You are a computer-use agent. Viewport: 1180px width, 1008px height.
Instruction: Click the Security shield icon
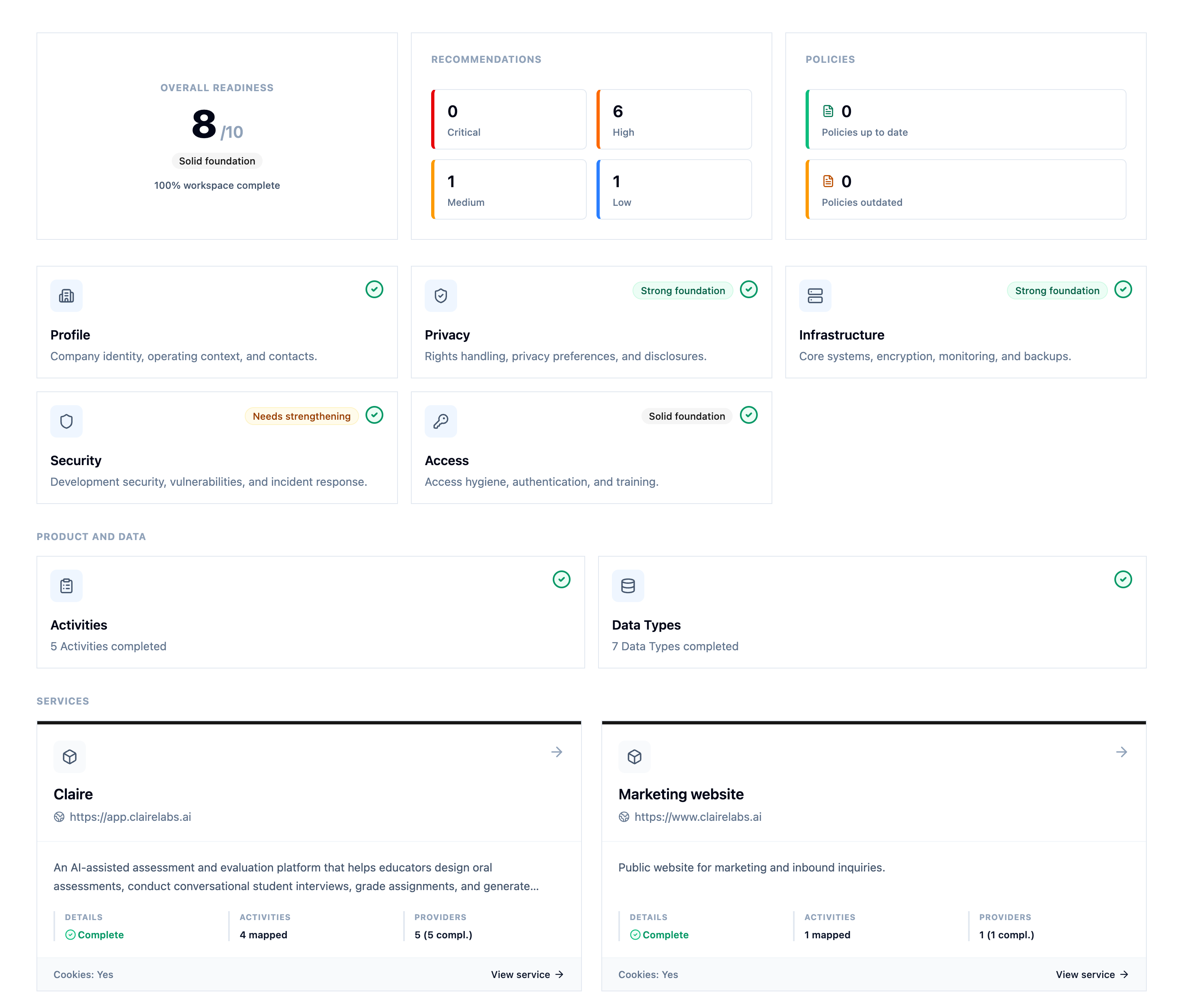click(x=66, y=421)
